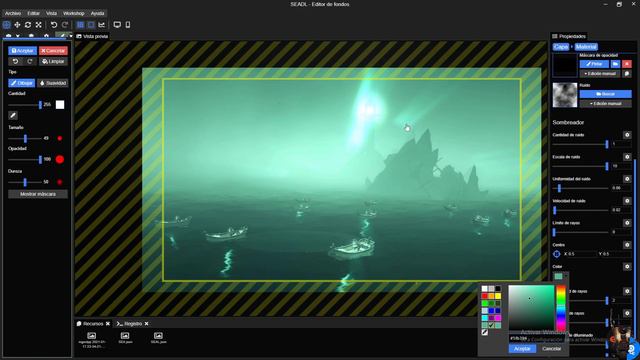Open the Vista menu
640x360 pixels.
(x=51, y=13)
